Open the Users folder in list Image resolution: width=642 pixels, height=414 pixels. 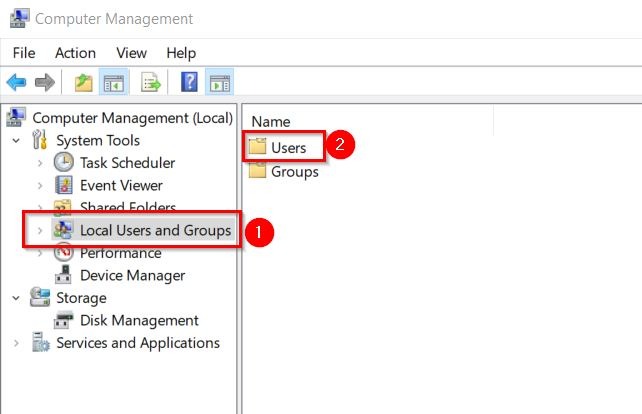[x=288, y=148]
